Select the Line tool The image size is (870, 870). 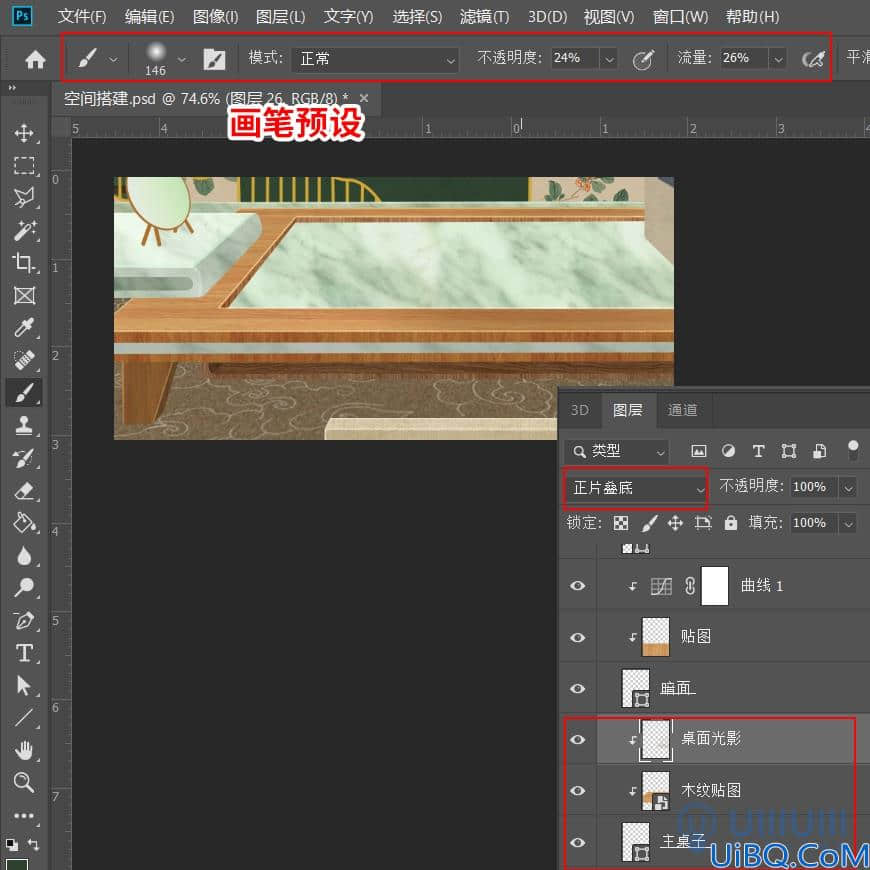(x=24, y=718)
